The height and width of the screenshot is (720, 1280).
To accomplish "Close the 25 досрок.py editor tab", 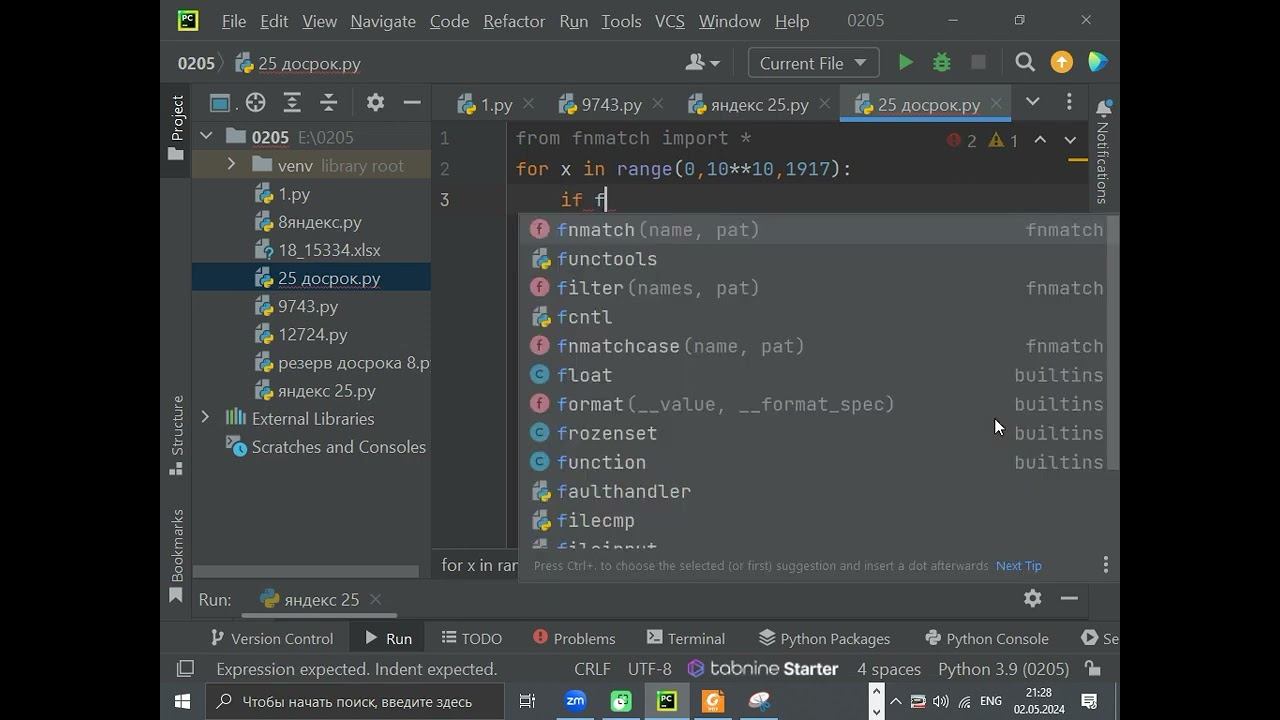I will [x=996, y=104].
